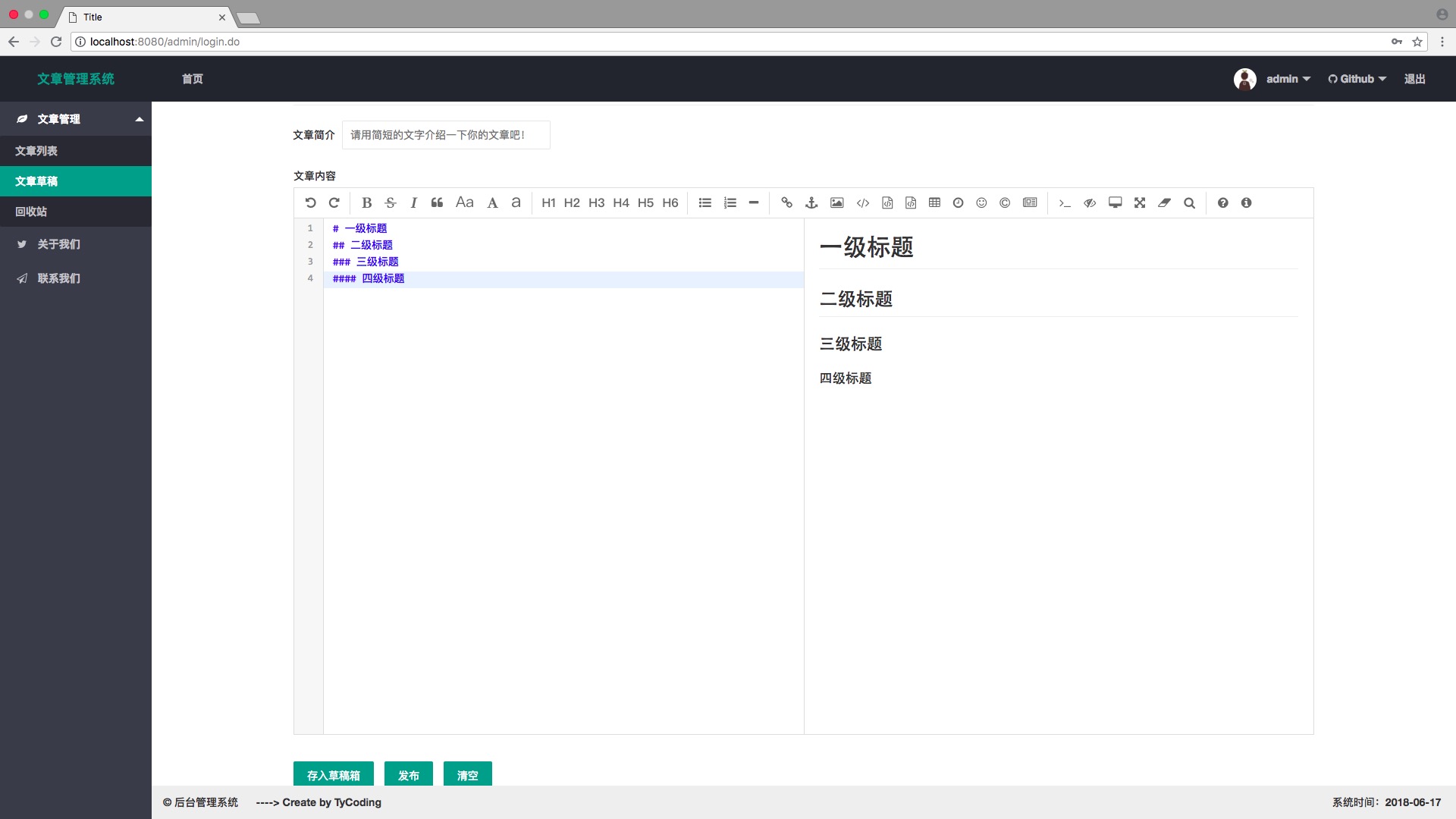Insert a link with the chain icon
The width and height of the screenshot is (1456, 819).
tap(786, 202)
